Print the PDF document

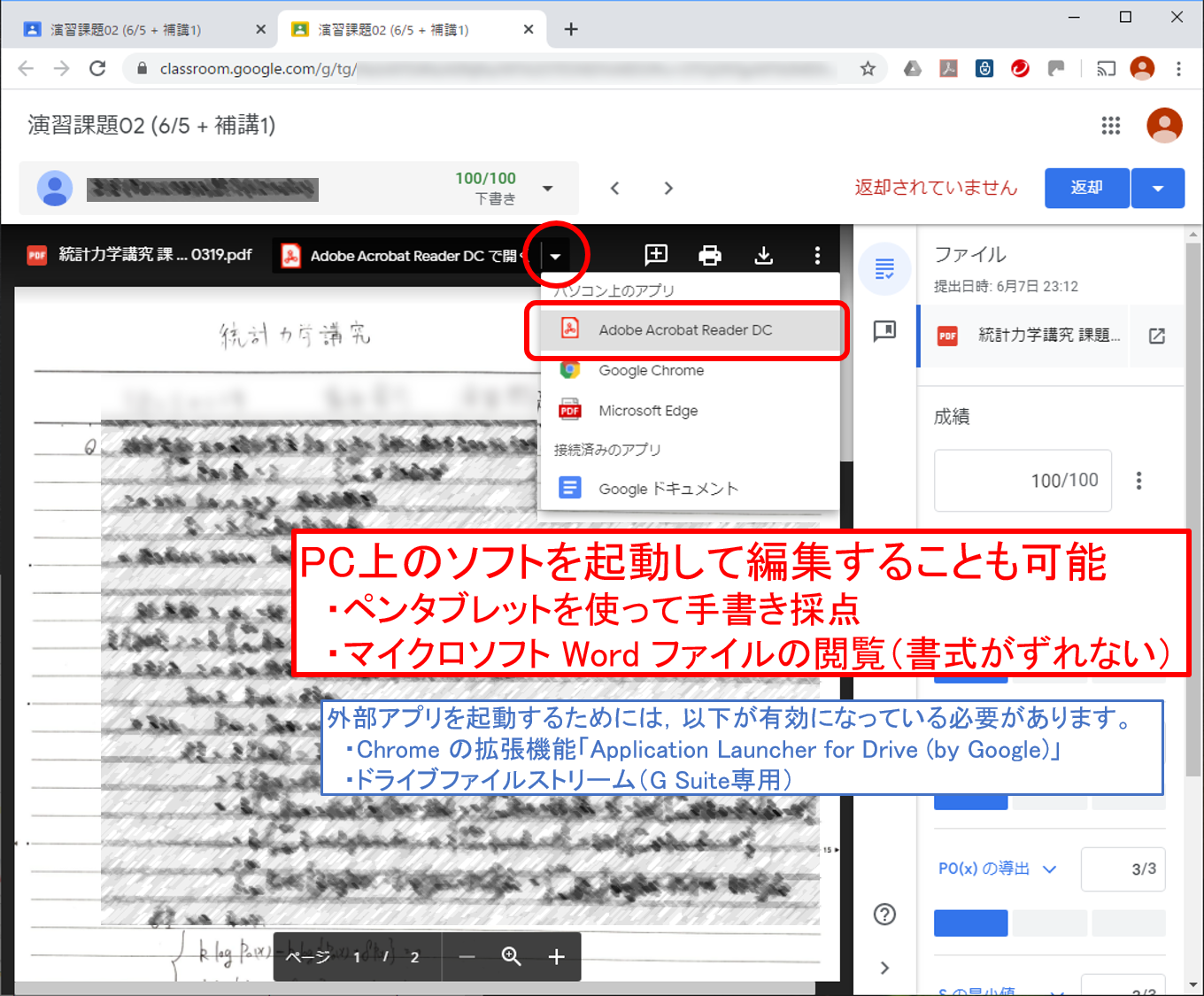[710, 255]
